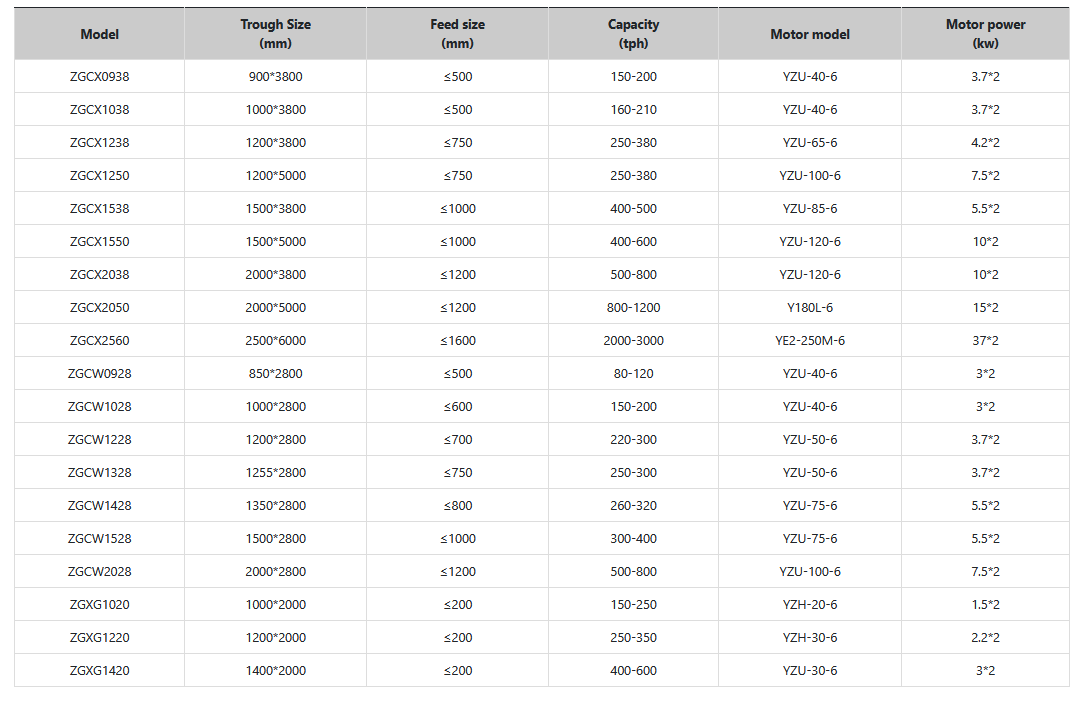Click the YZH-20-6 motor model cell
The image size is (1079, 709).
coord(810,605)
